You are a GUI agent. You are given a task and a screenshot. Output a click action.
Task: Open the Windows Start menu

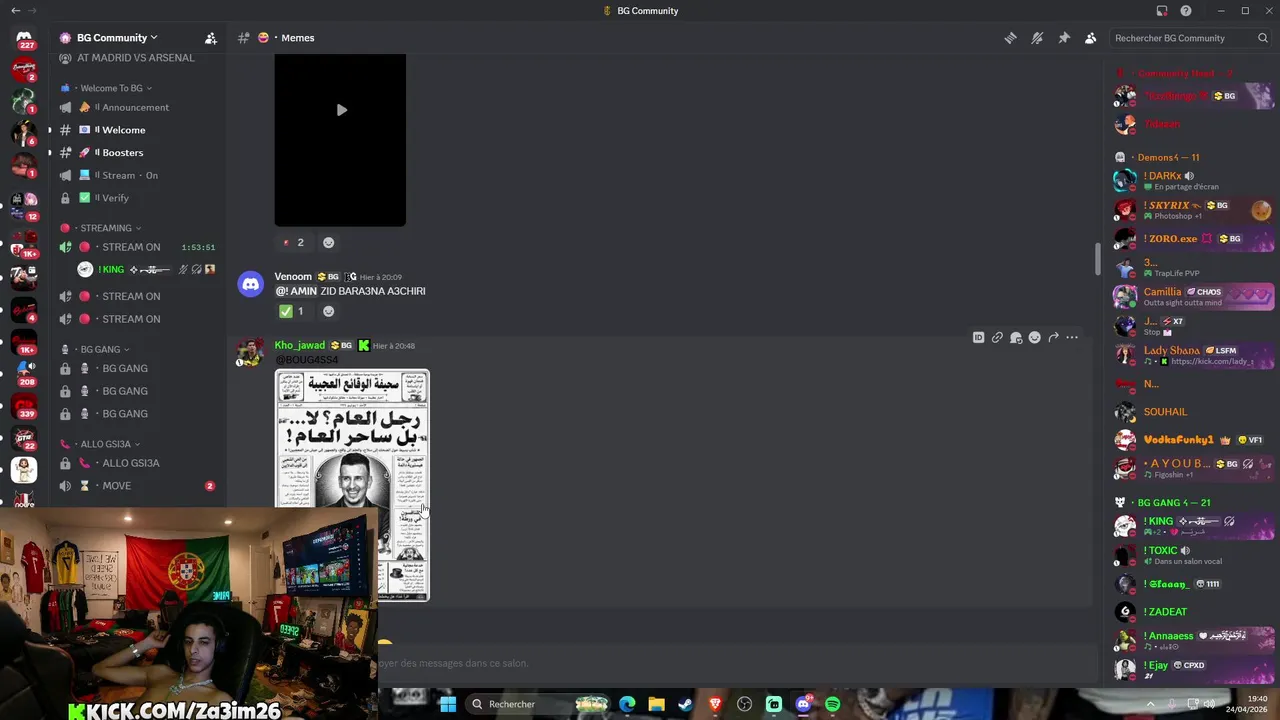(x=448, y=704)
